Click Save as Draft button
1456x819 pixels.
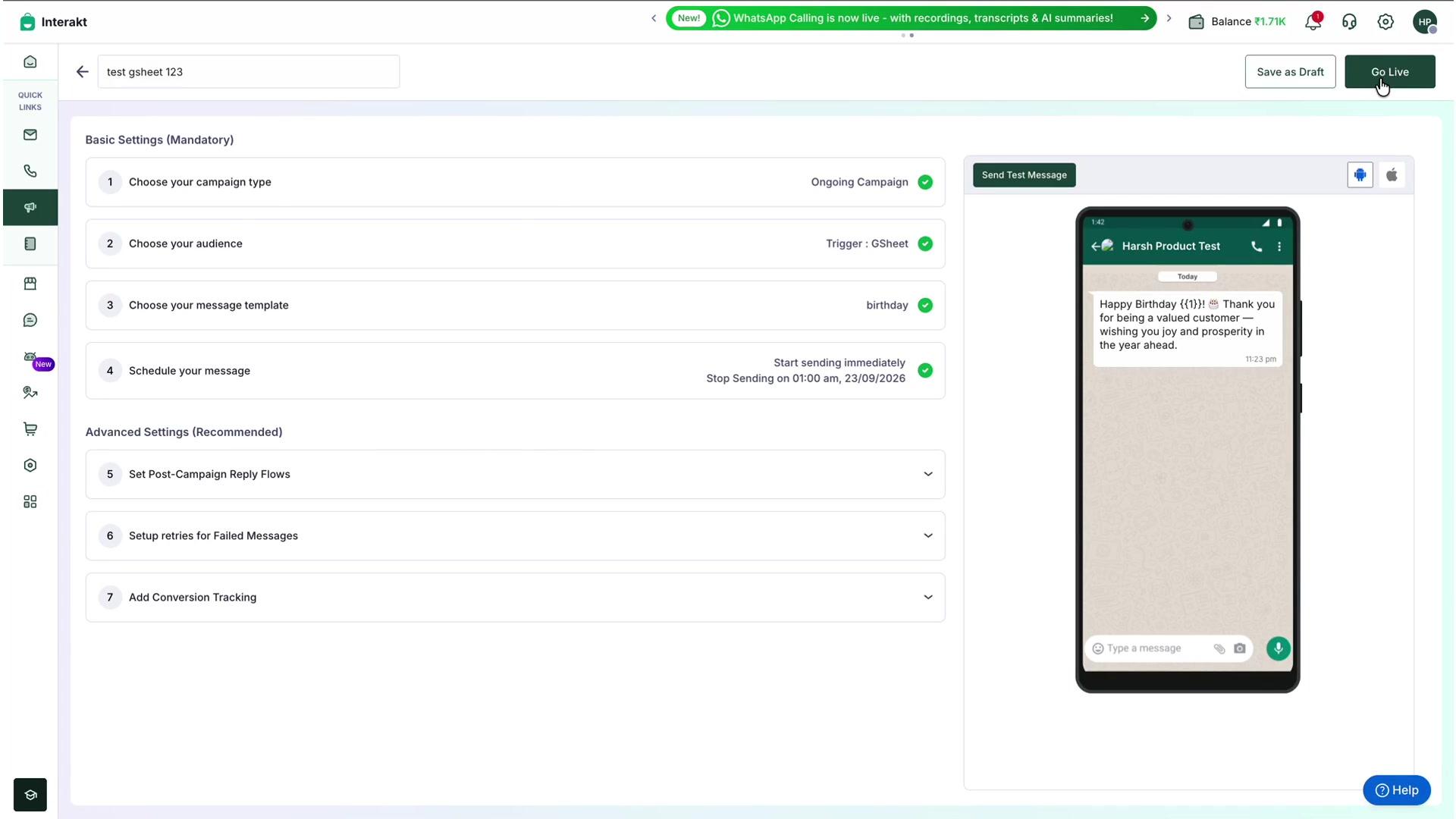(1290, 72)
